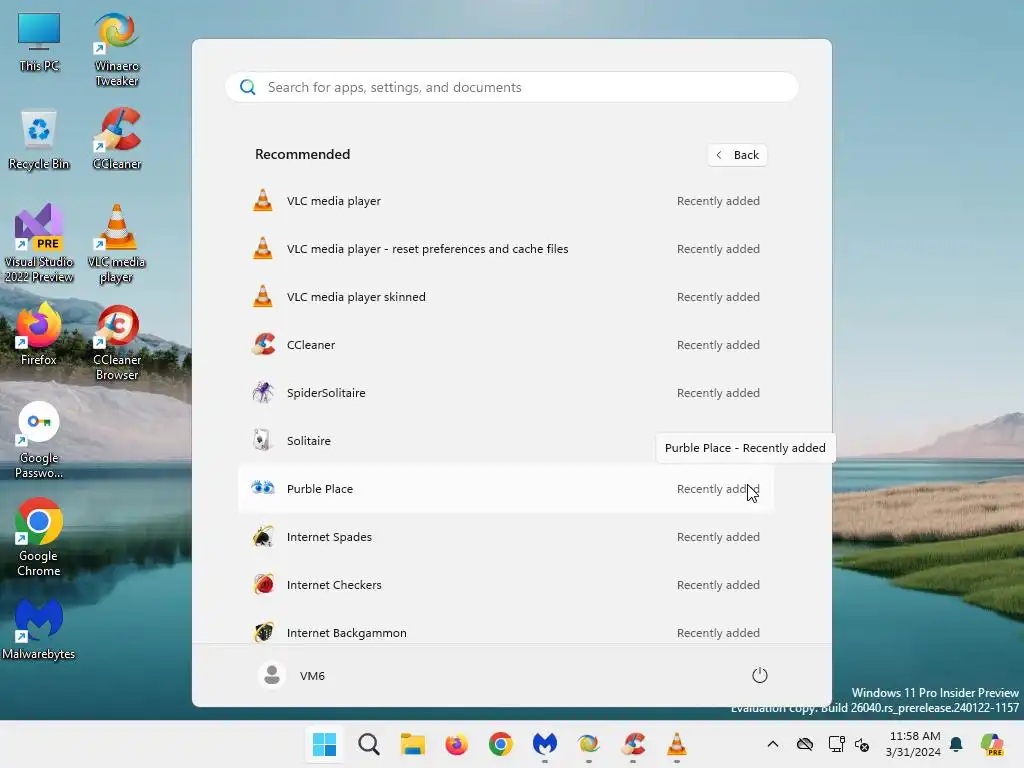This screenshot has width=1024, height=768.
Task: Click the OneDrive cloud tray icon
Action: click(x=805, y=744)
